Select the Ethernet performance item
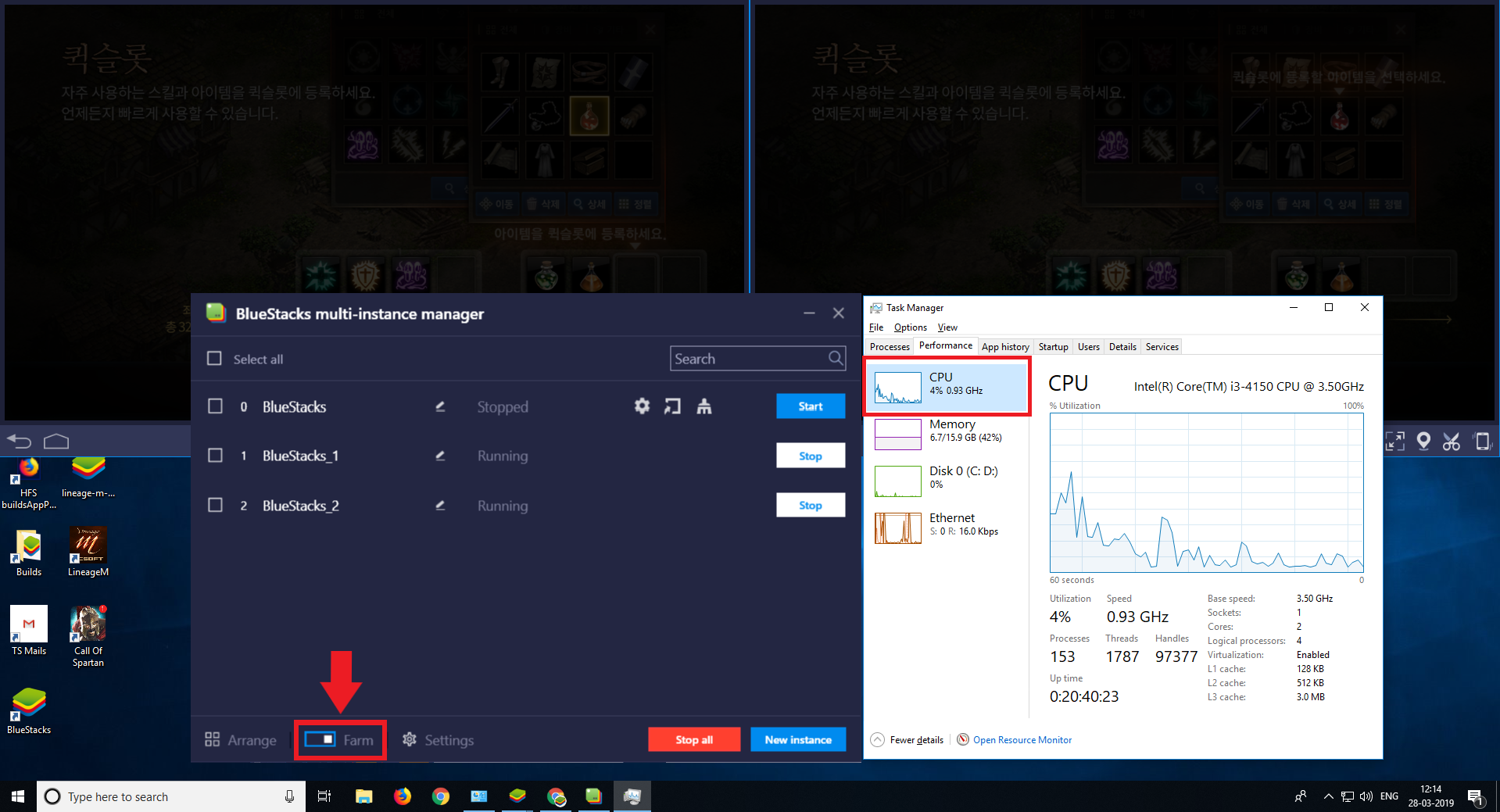Image resolution: width=1500 pixels, height=812 pixels. (x=947, y=527)
